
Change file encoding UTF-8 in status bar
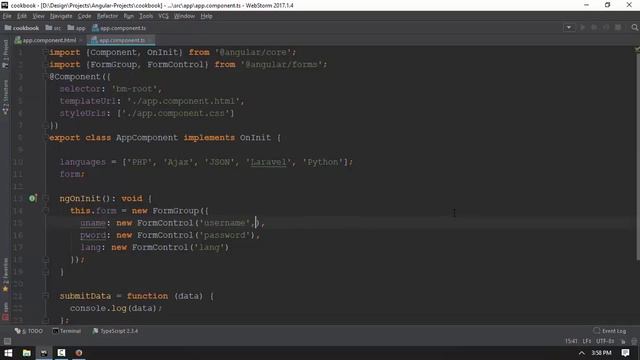pos(605,341)
